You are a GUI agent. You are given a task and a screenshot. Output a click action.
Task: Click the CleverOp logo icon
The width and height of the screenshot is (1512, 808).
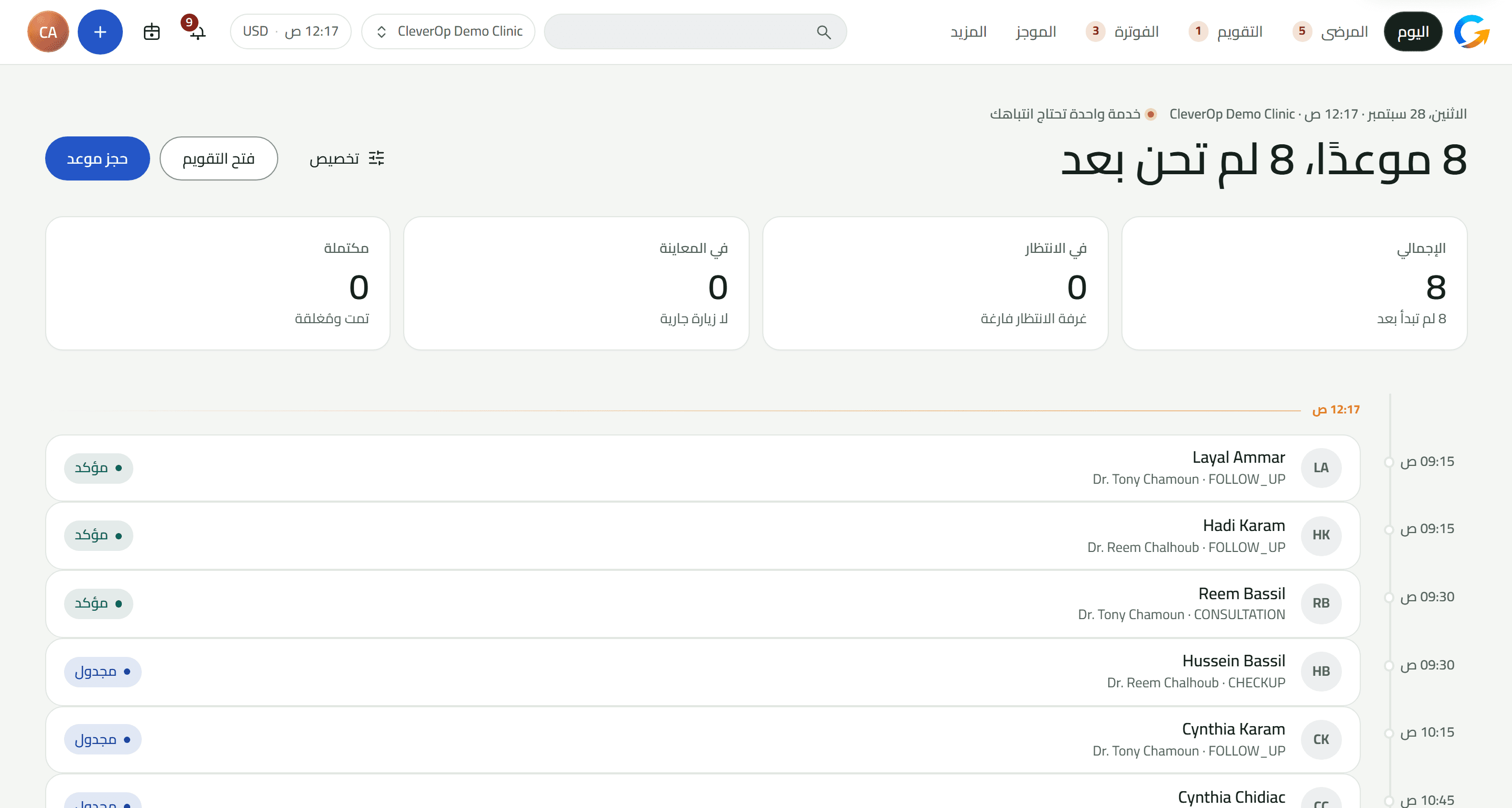click(x=1472, y=31)
